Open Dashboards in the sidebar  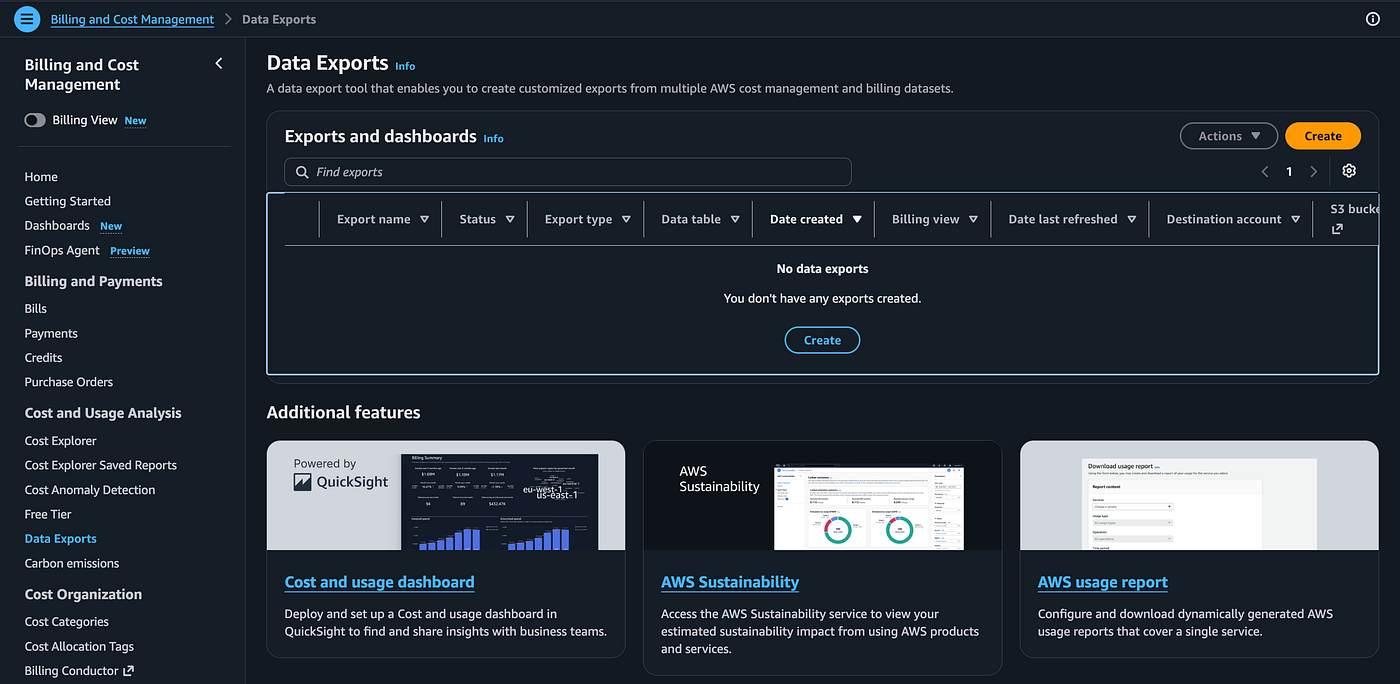57,226
